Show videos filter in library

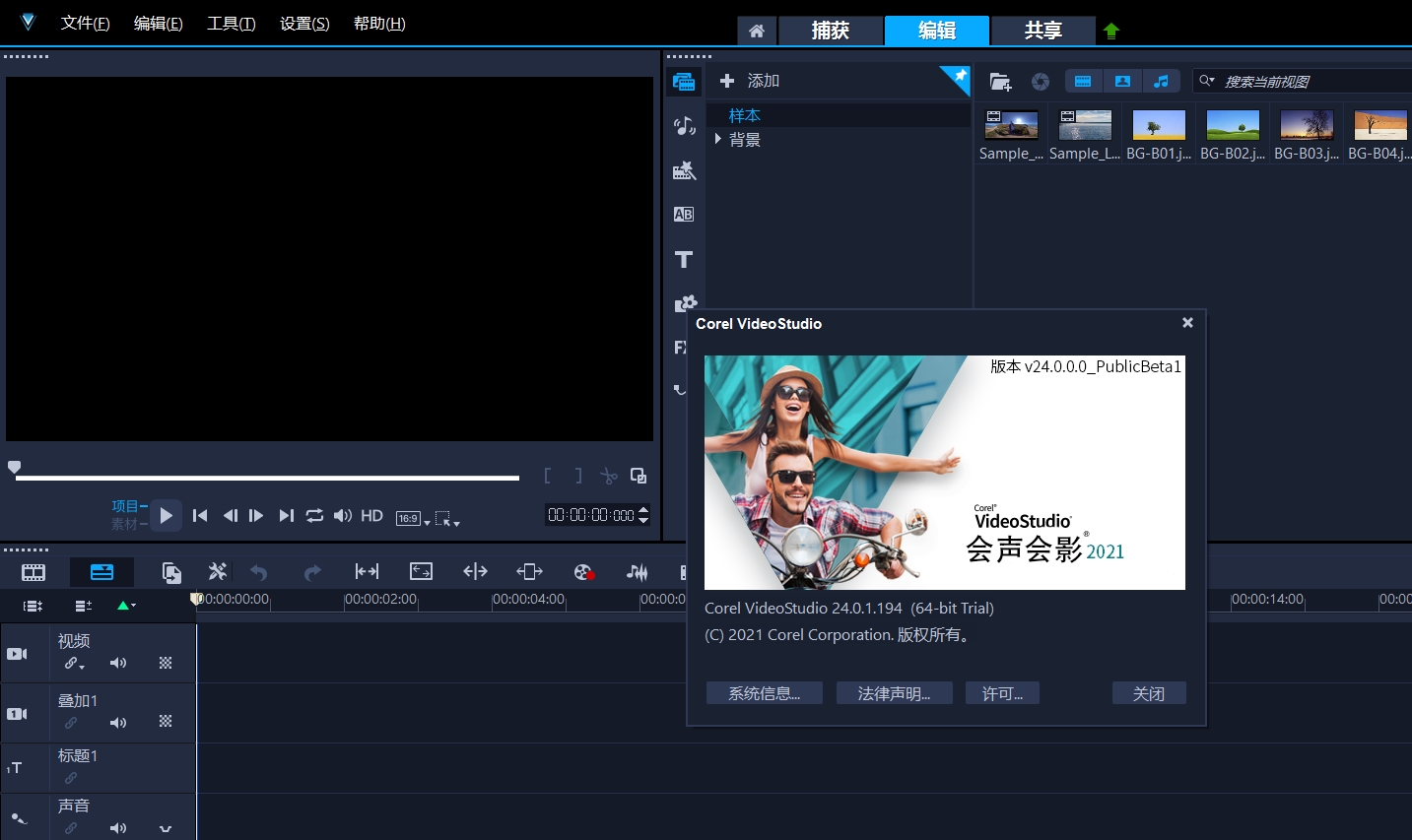(1083, 82)
